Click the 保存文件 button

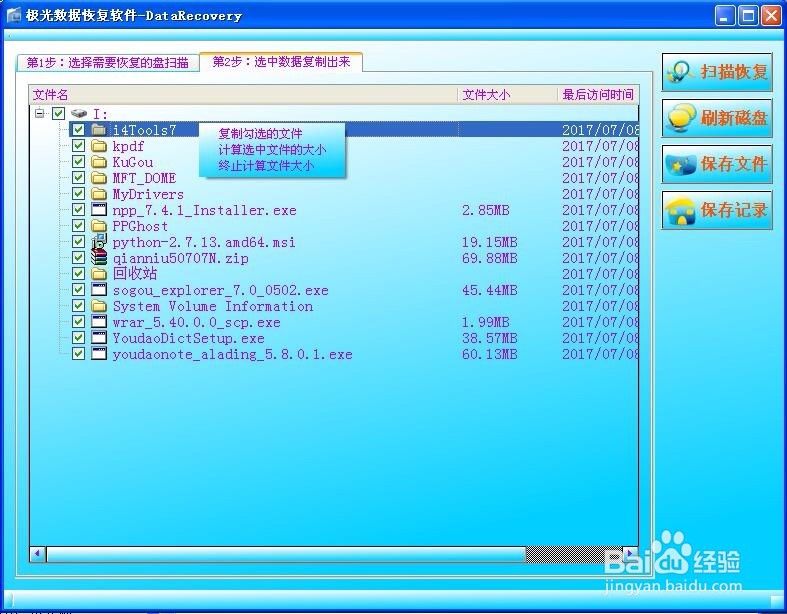717,164
